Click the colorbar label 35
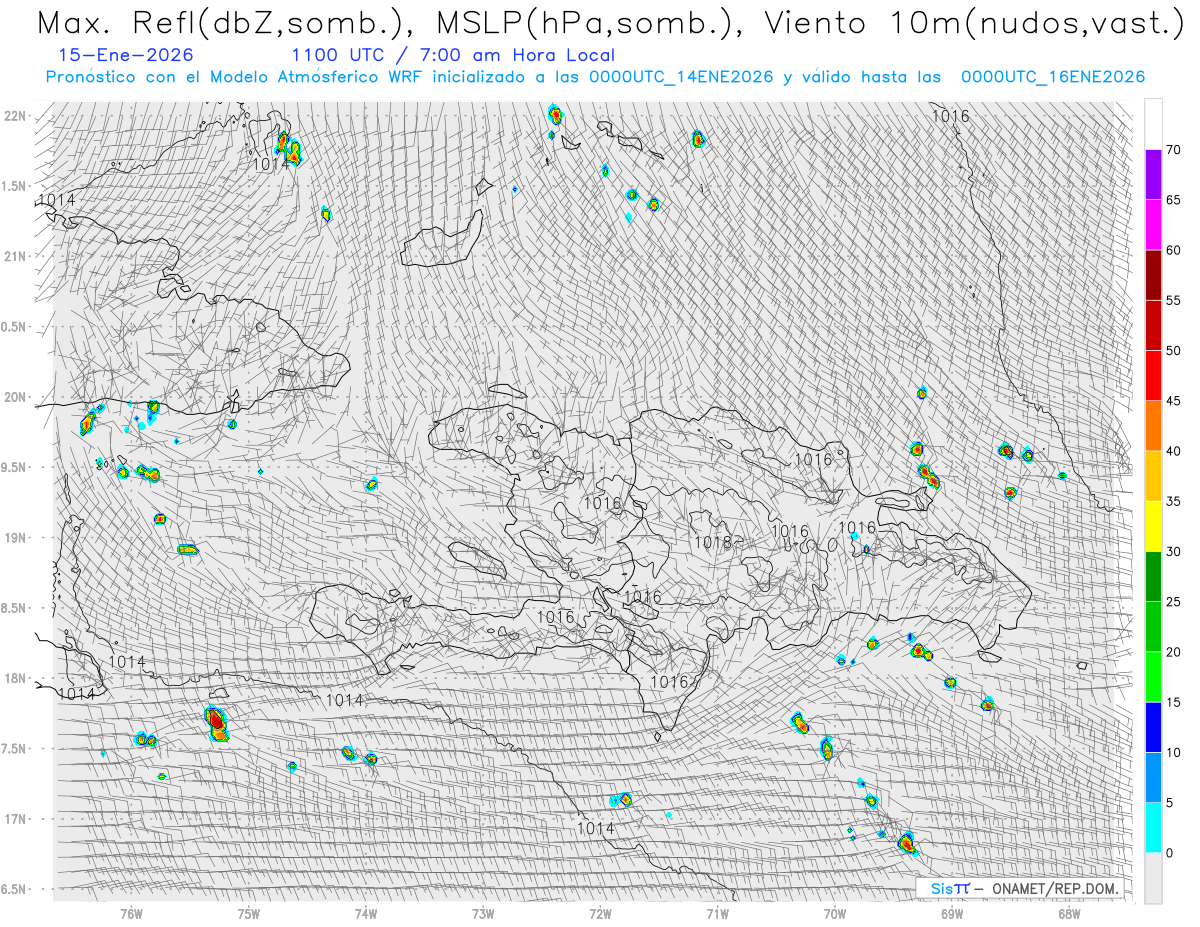The height and width of the screenshot is (927, 1200). (x=1173, y=501)
